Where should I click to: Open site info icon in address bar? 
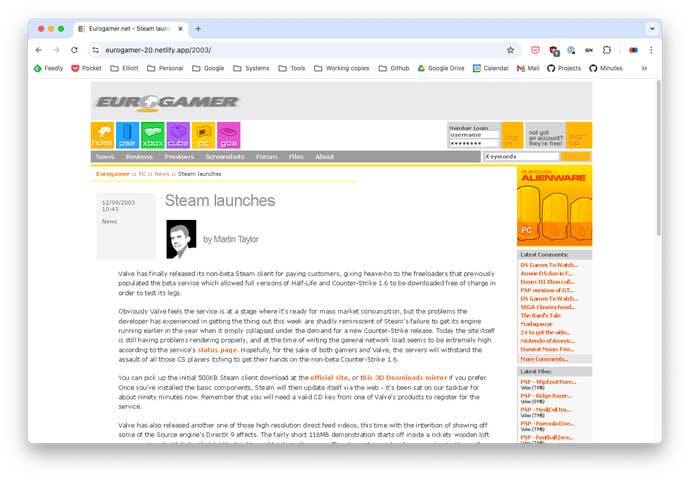(95, 50)
